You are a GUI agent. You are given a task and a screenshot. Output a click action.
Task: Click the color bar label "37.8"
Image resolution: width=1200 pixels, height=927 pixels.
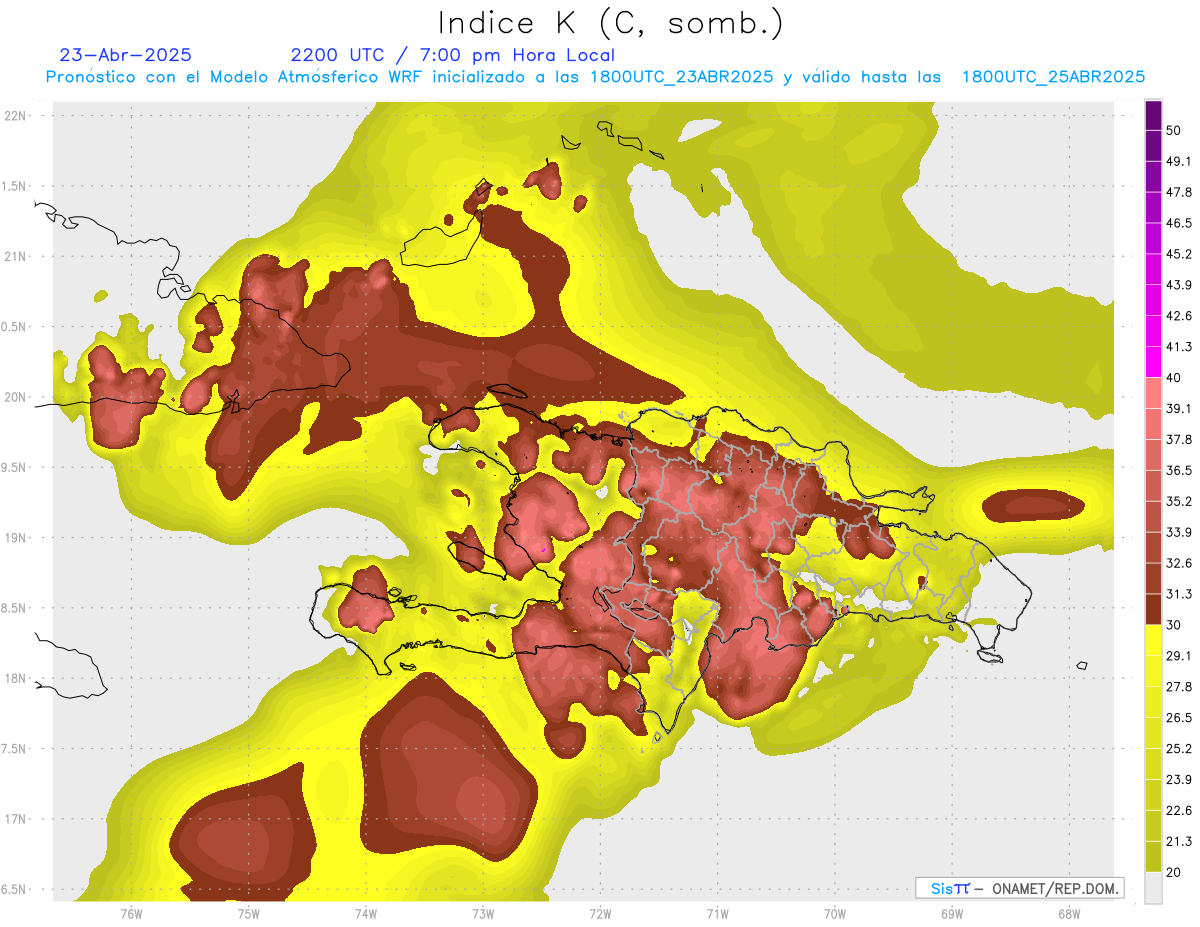pyautogui.click(x=1179, y=439)
